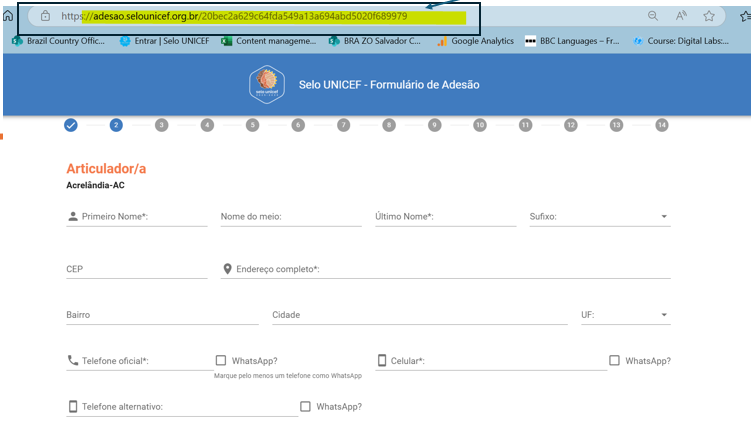Click the 'Articulador/a' heading

106,169
